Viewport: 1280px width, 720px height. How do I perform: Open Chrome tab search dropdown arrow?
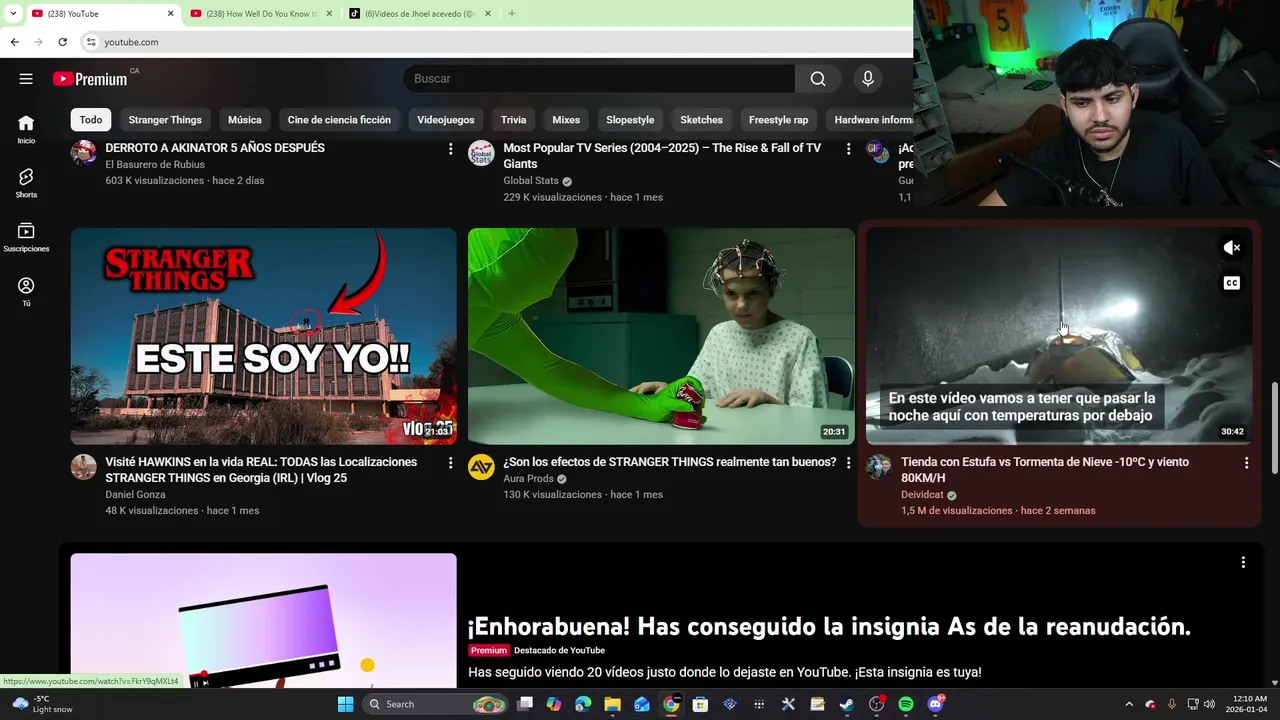(12, 14)
